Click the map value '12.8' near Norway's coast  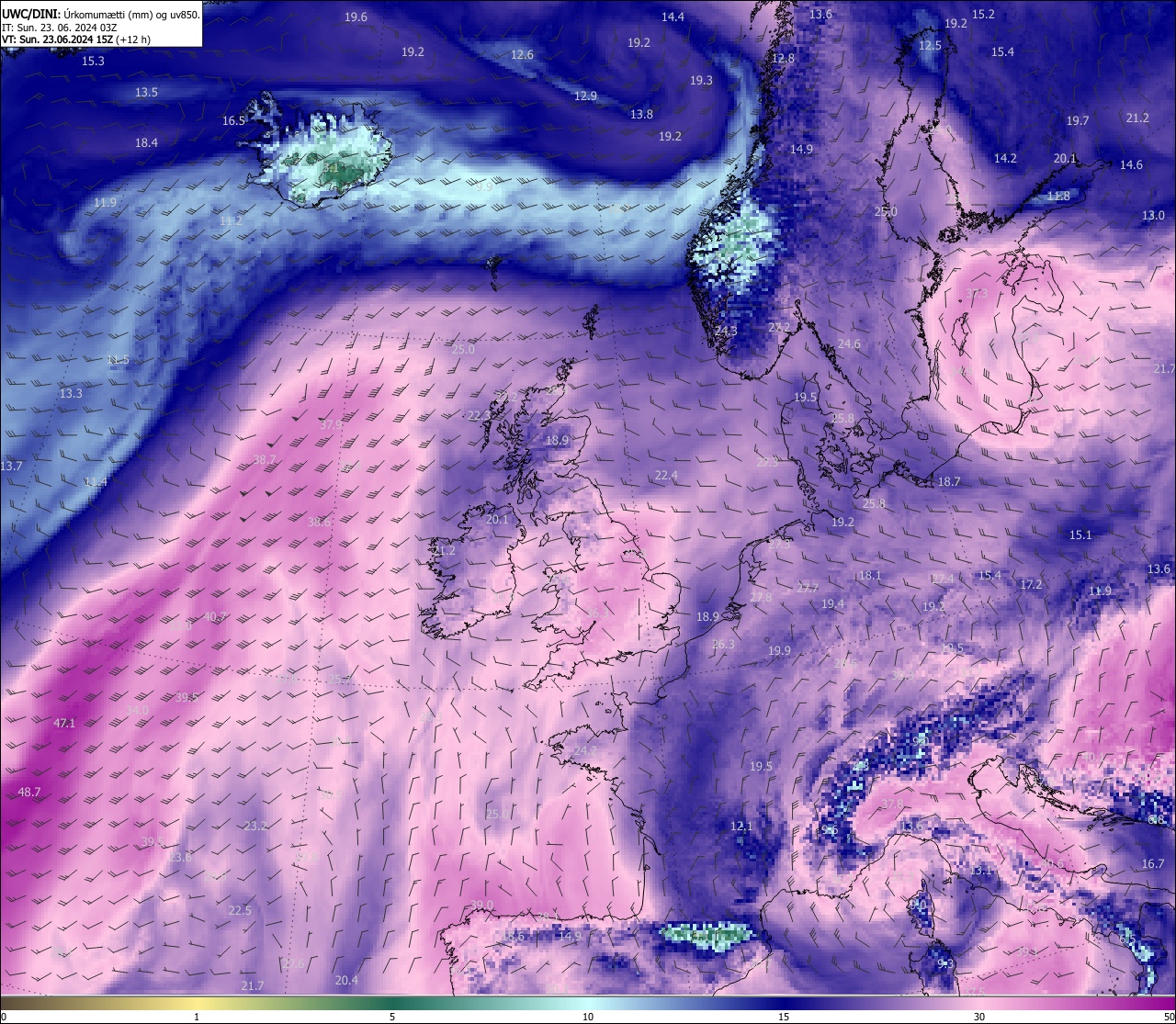pos(783,58)
